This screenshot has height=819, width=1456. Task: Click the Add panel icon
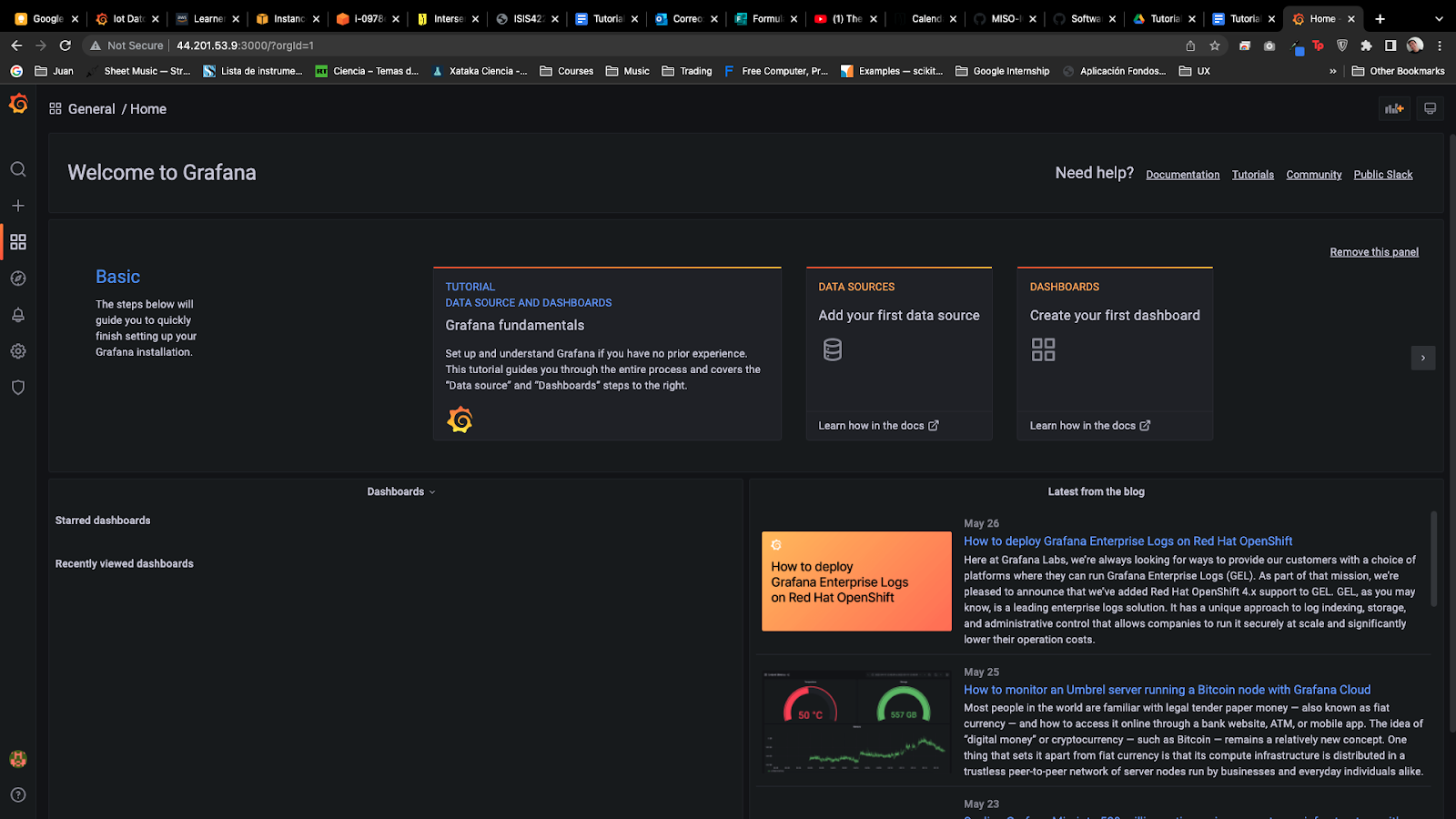tap(1394, 108)
